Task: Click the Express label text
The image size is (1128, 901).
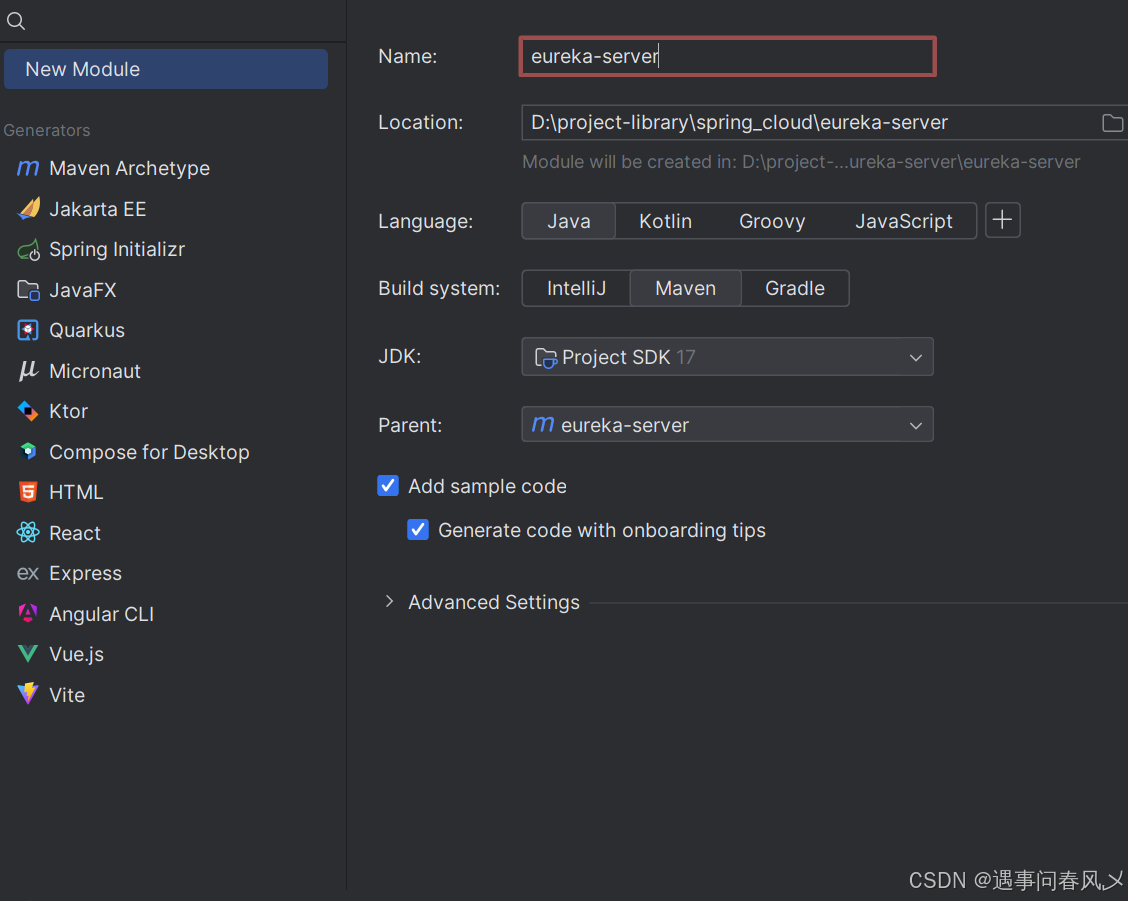Action: [x=85, y=574]
